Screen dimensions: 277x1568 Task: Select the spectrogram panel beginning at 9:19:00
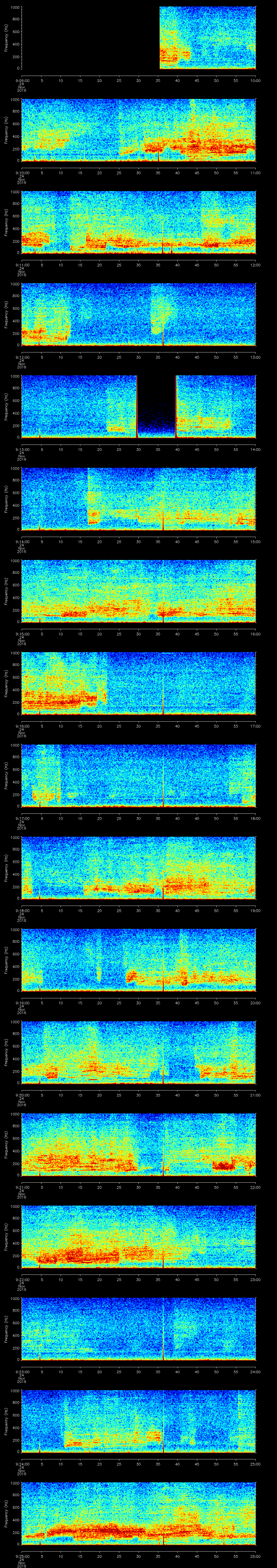pos(139,960)
